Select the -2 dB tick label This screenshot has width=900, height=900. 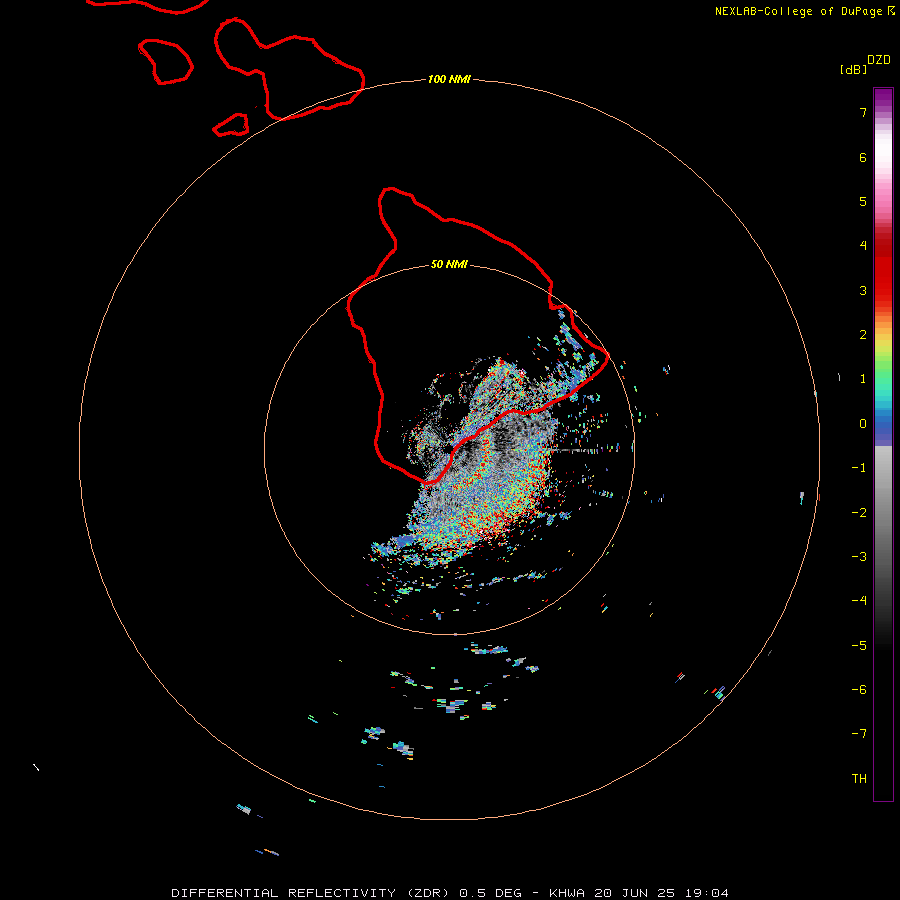(859, 513)
